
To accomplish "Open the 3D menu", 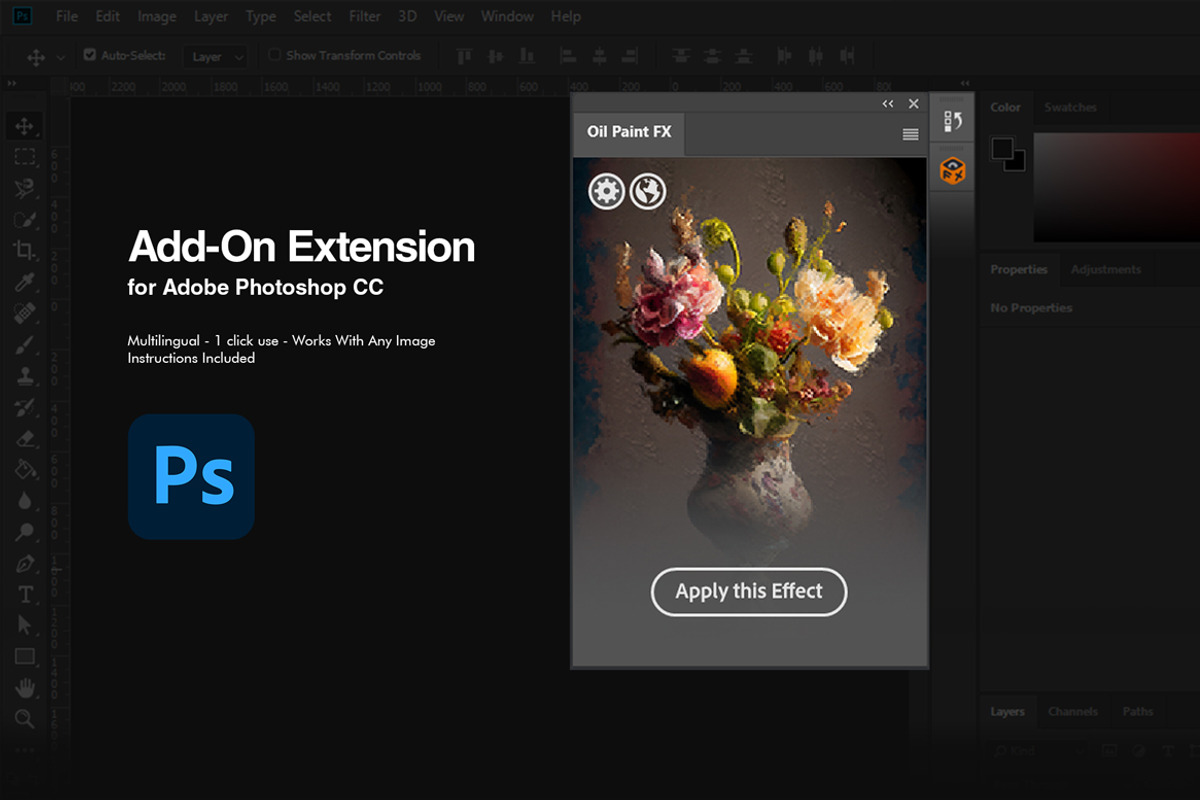I will (407, 16).
